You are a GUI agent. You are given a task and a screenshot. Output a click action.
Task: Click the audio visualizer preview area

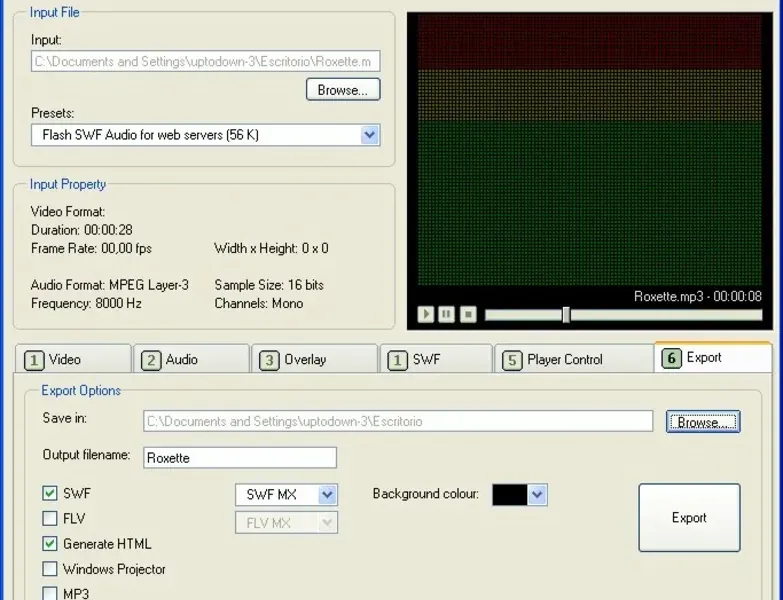point(590,149)
